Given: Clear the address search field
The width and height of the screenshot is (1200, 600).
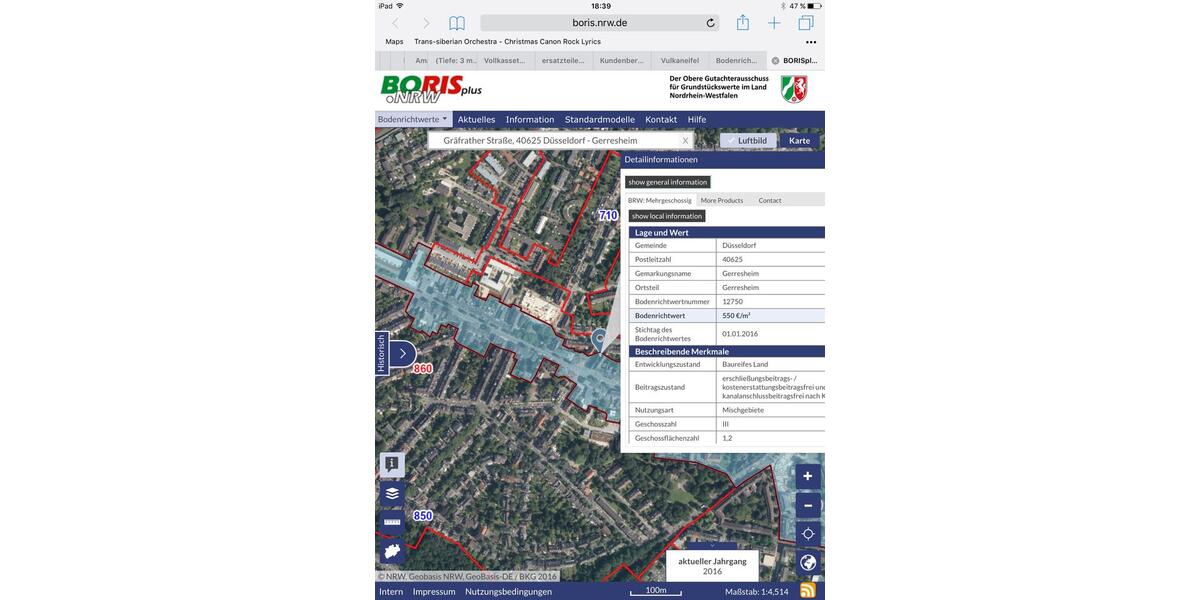Looking at the screenshot, I should (x=685, y=141).
